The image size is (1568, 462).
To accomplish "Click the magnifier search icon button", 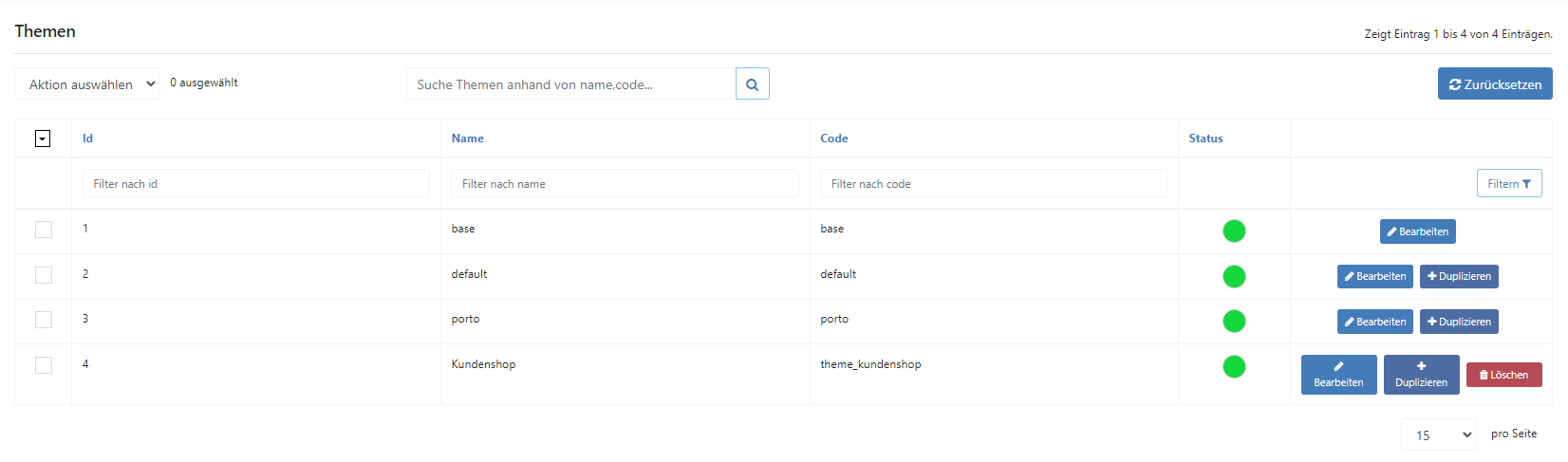I will coord(752,84).
